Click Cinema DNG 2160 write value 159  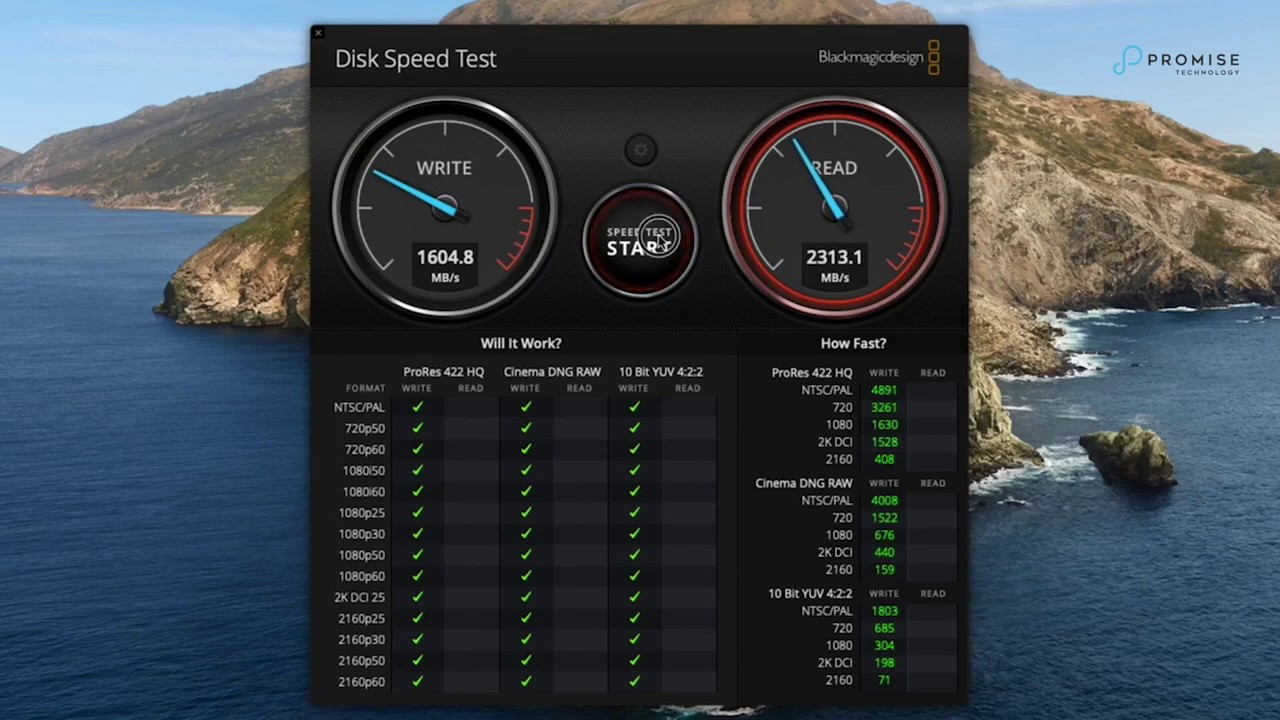click(x=884, y=570)
